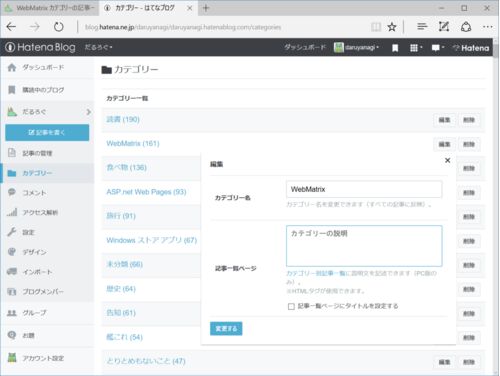Open new browser tab with plus
500x376 pixels.
click(206, 8)
